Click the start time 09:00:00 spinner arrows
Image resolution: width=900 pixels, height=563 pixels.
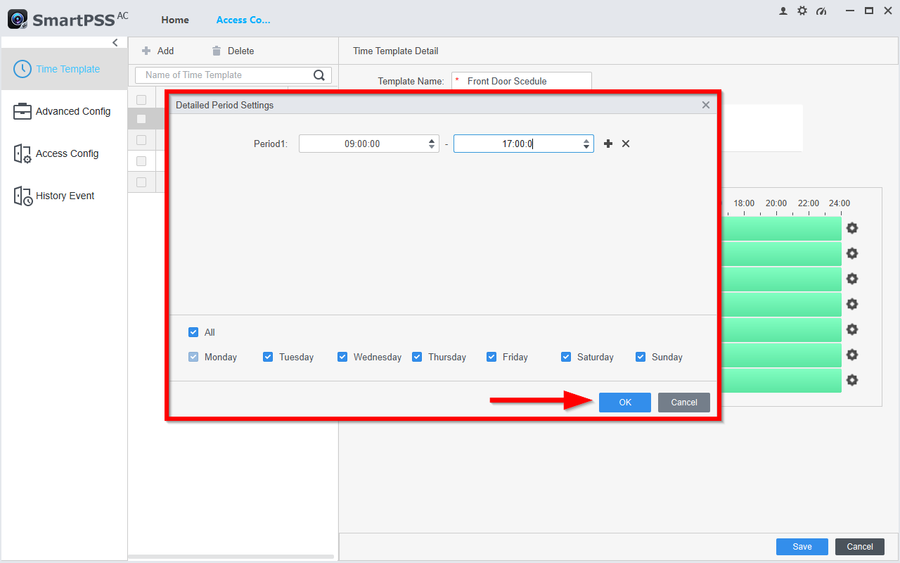[432, 144]
